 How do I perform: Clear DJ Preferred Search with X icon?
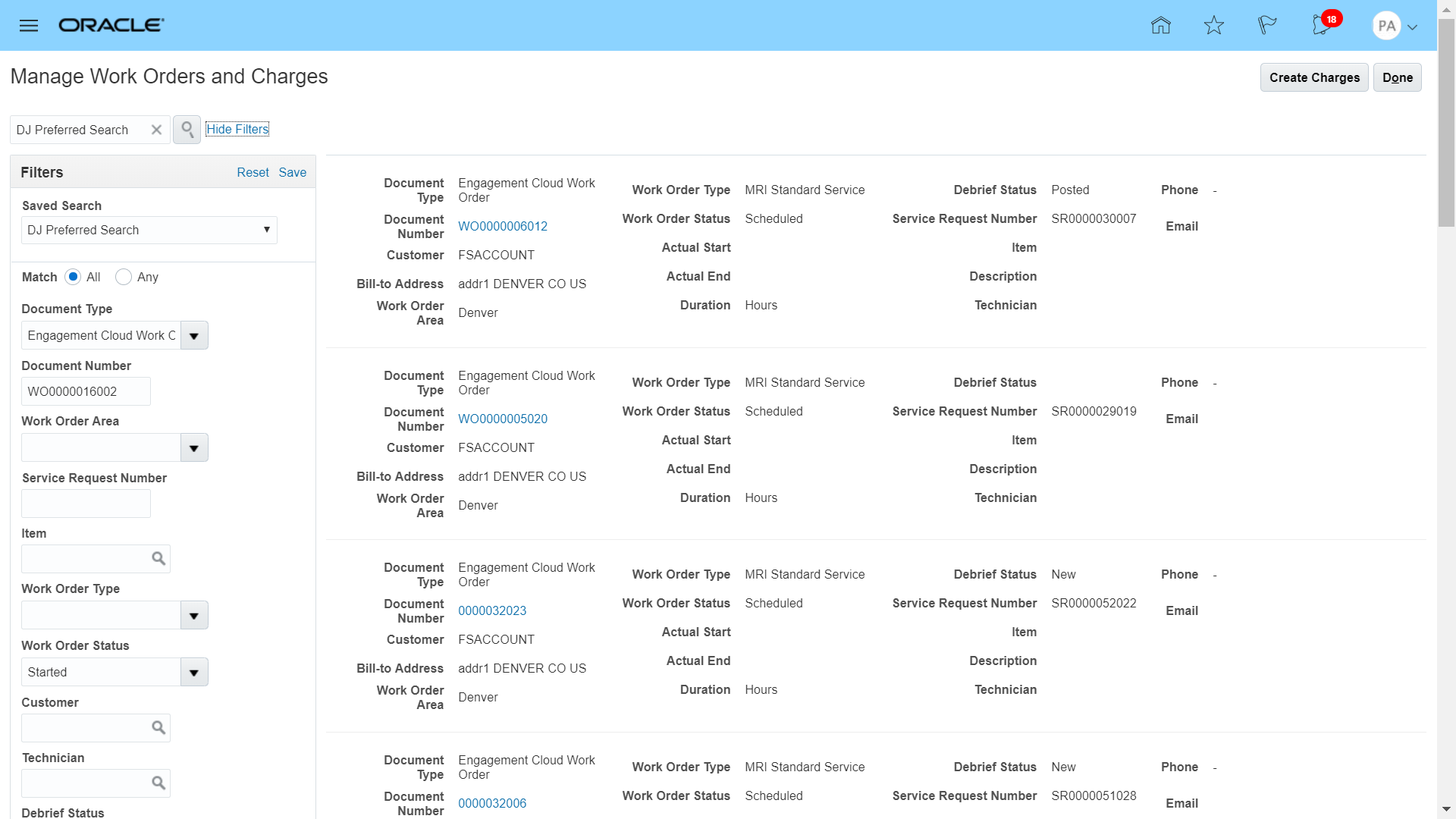[x=156, y=130]
